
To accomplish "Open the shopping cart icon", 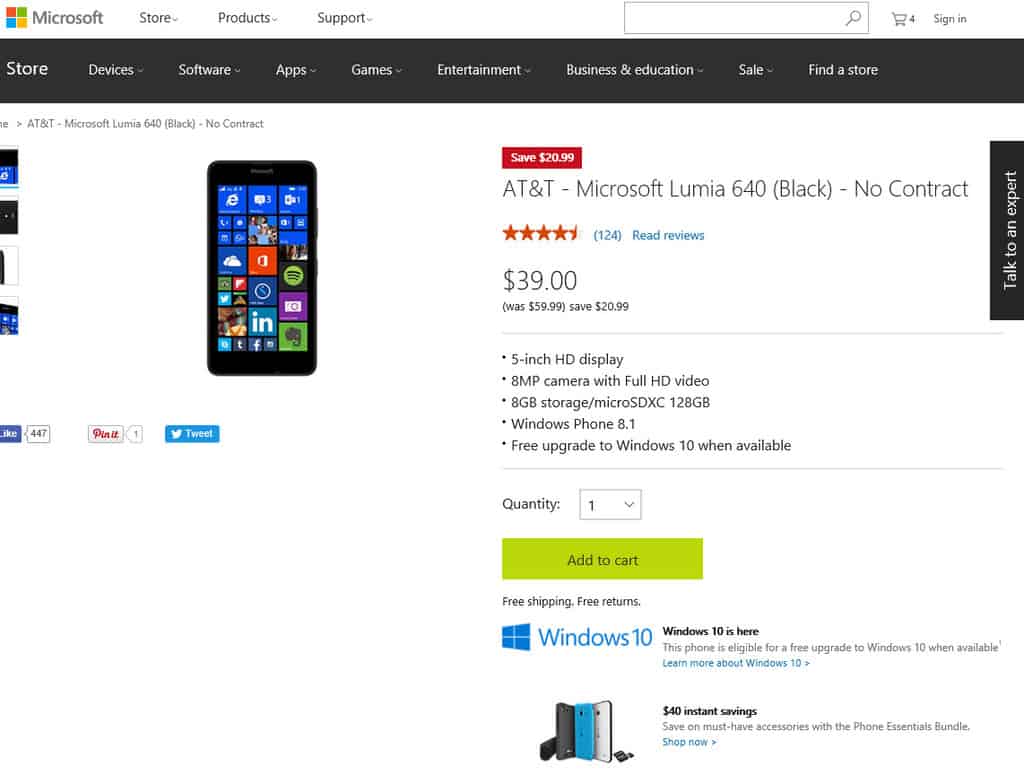I will tap(903, 19).
